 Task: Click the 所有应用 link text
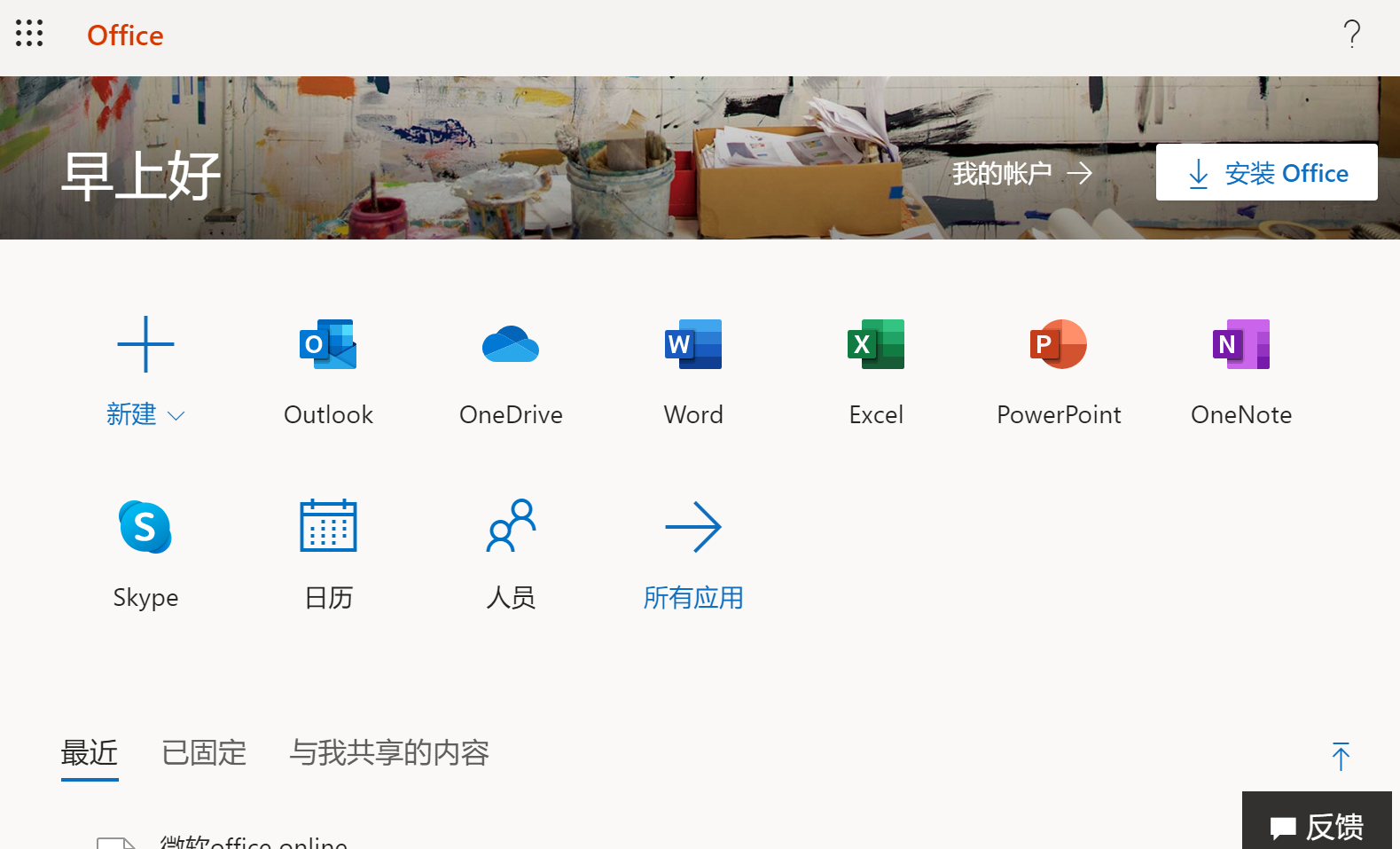coord(693,598)
